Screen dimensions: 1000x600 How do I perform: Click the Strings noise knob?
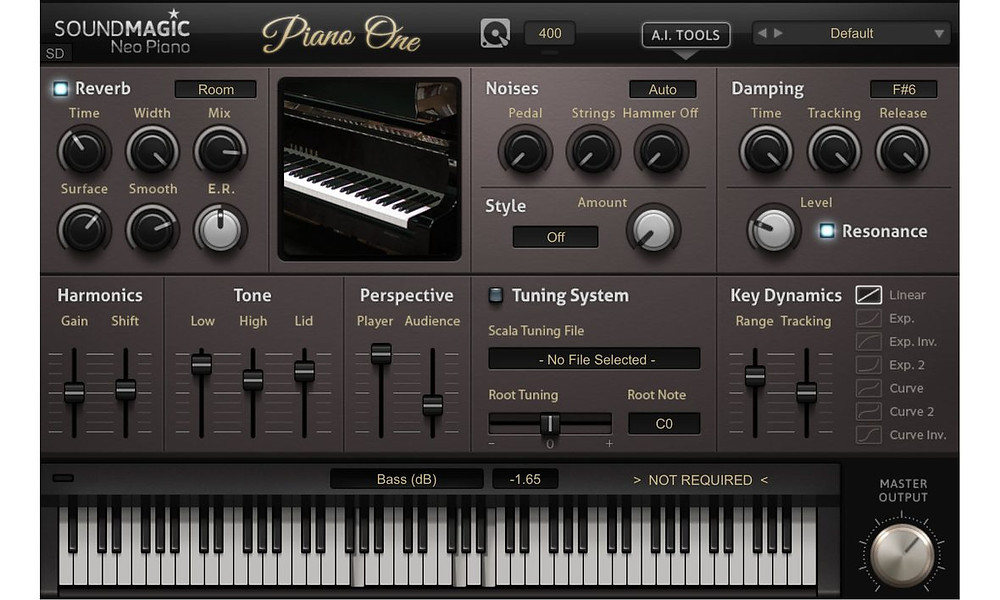tap(593, 151)
